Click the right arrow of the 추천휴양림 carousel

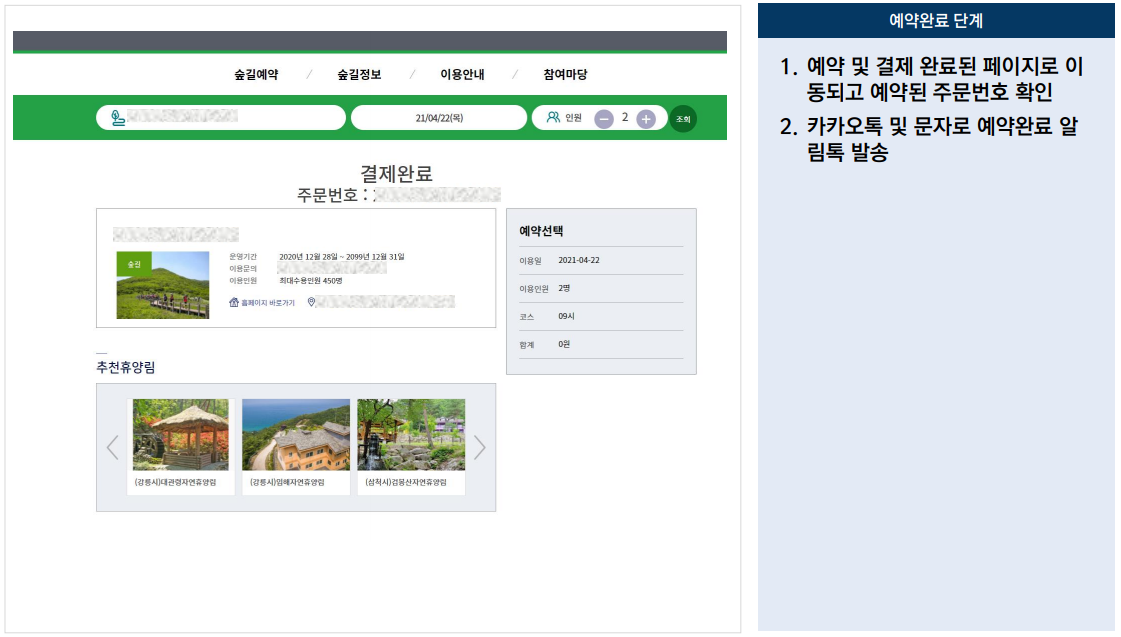click(479, 447)
